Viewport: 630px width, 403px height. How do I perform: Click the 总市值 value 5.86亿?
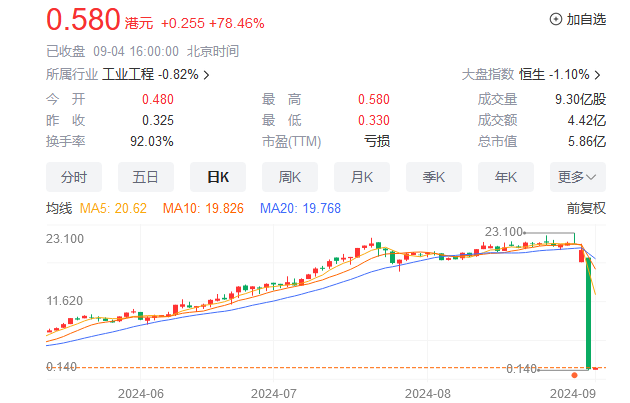tap(587, 141)
